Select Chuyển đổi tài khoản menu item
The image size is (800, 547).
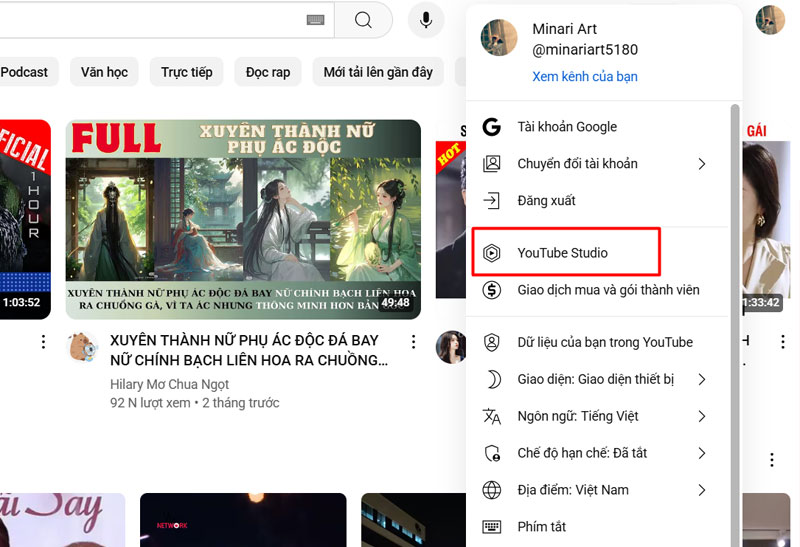click(x=598, y=164)
